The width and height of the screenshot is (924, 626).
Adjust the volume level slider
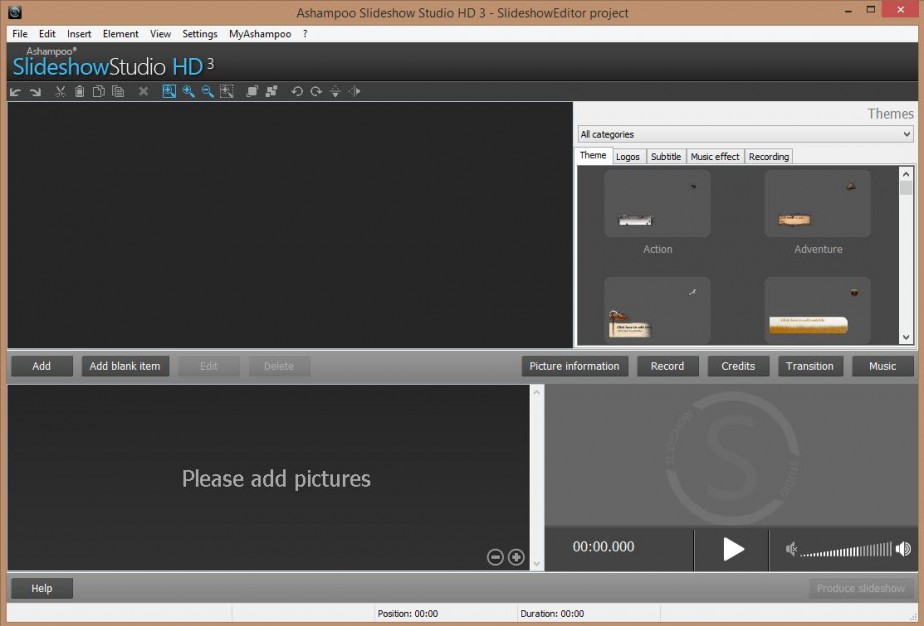pos(846,550)
